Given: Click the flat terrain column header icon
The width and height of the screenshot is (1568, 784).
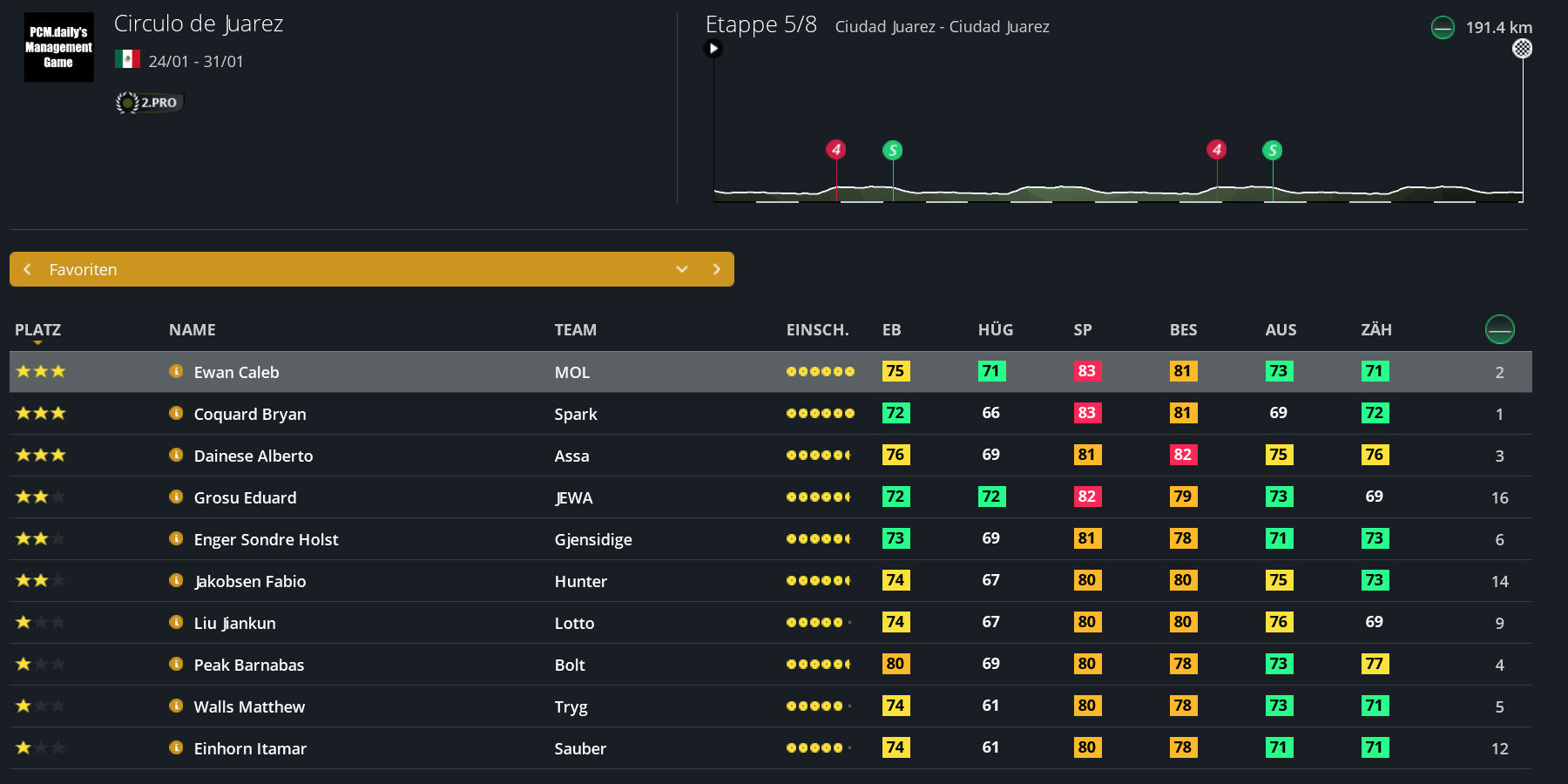Looking at the screenshot, I should pos(1499,329).
